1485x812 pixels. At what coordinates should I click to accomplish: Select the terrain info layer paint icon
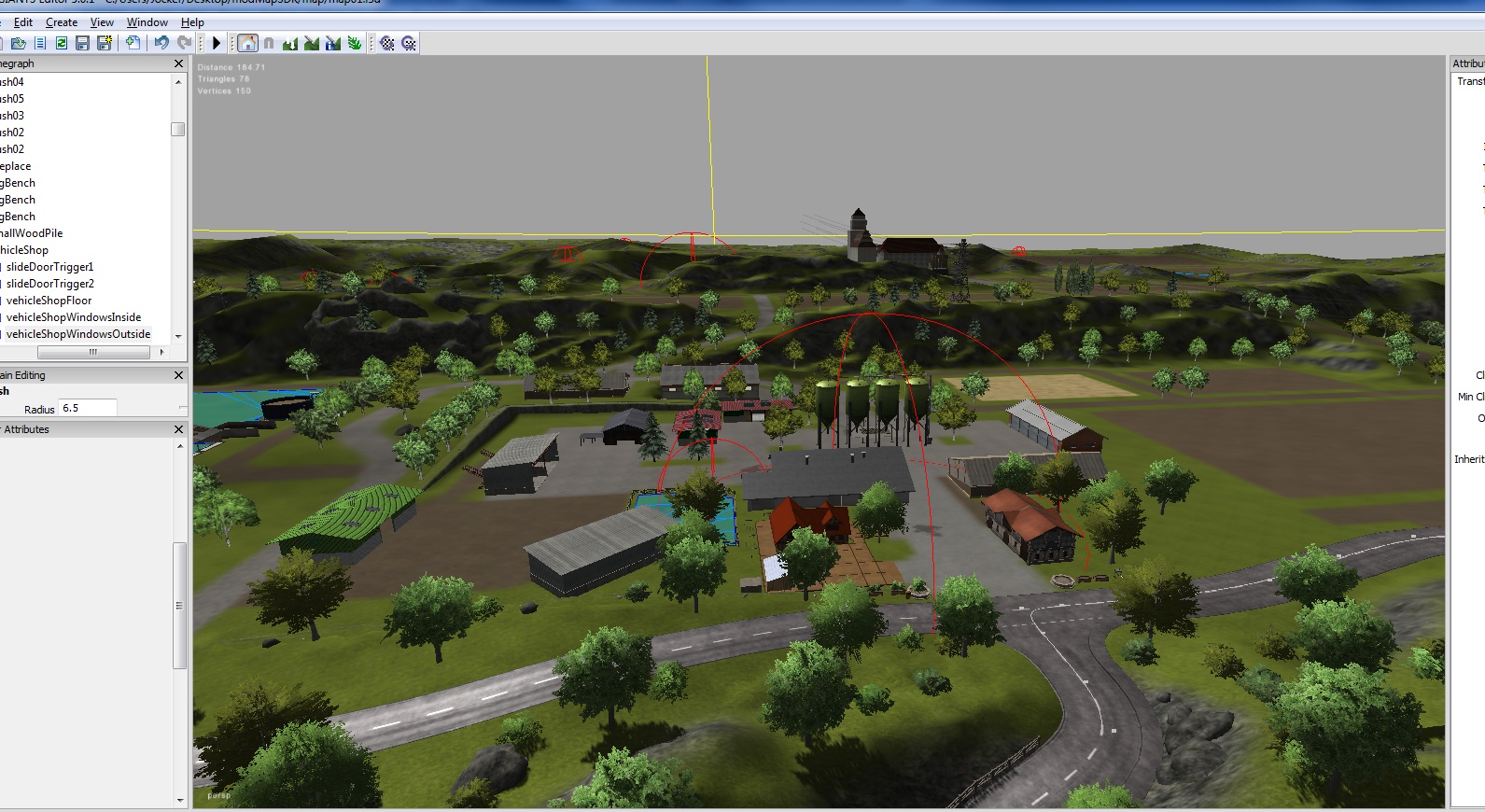[333, 43]
